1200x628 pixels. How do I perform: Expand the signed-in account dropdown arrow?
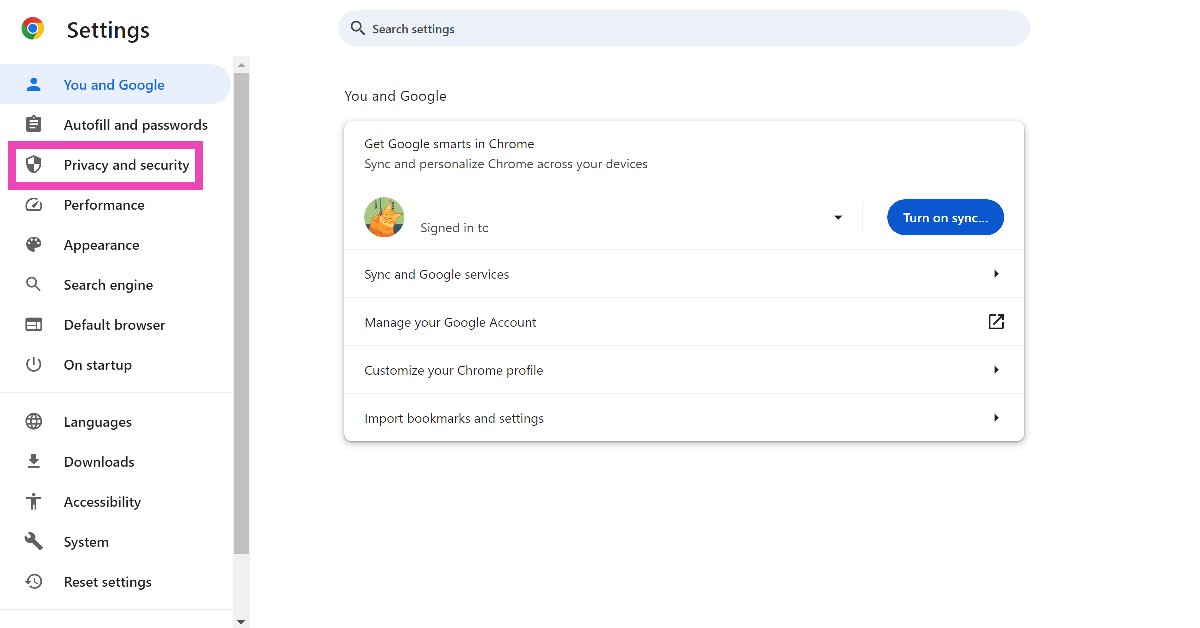(838, 218)
